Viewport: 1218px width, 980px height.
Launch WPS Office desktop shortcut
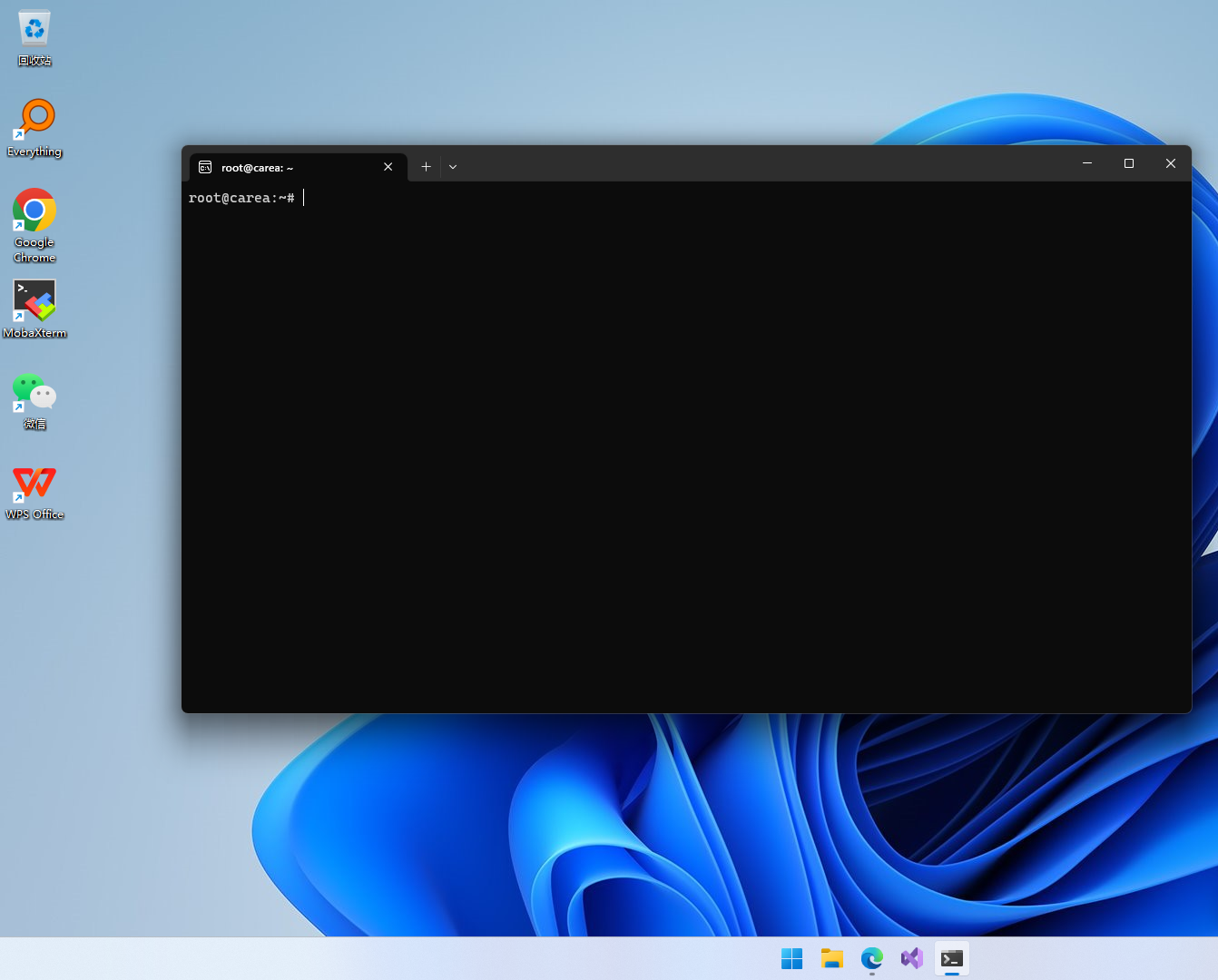pos(34,491)
